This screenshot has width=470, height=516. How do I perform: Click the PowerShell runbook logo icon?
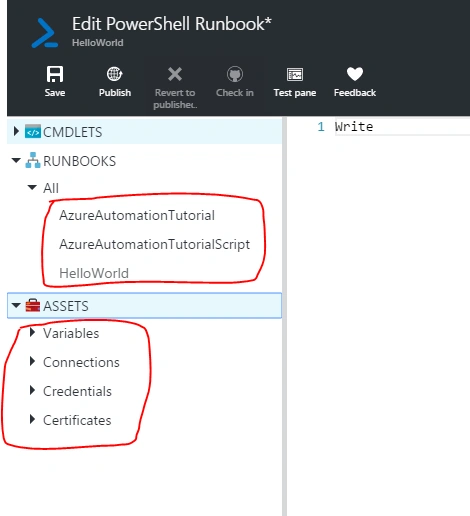click(45, 33)
